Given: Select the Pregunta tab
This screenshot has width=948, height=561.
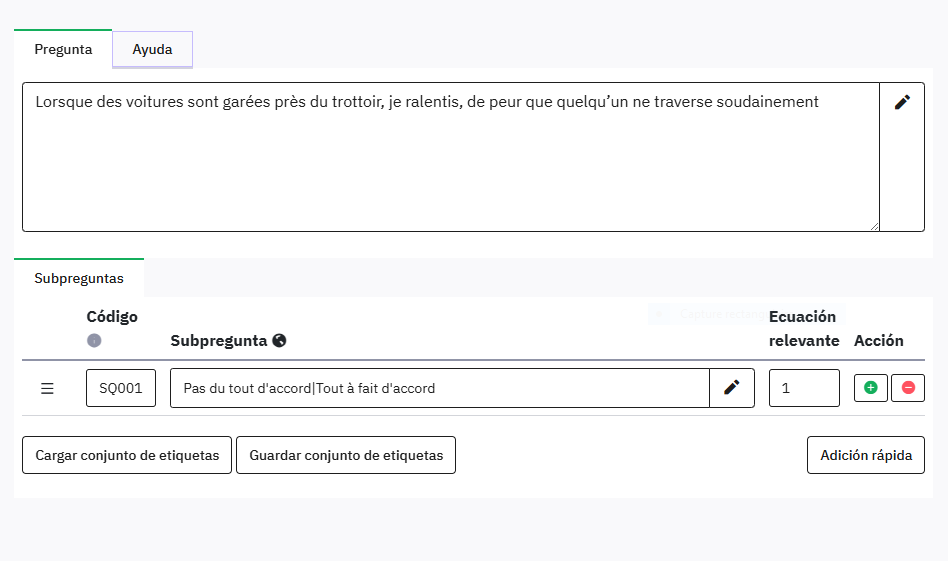Looking at the screenshot, I should (x=63, y=49).
